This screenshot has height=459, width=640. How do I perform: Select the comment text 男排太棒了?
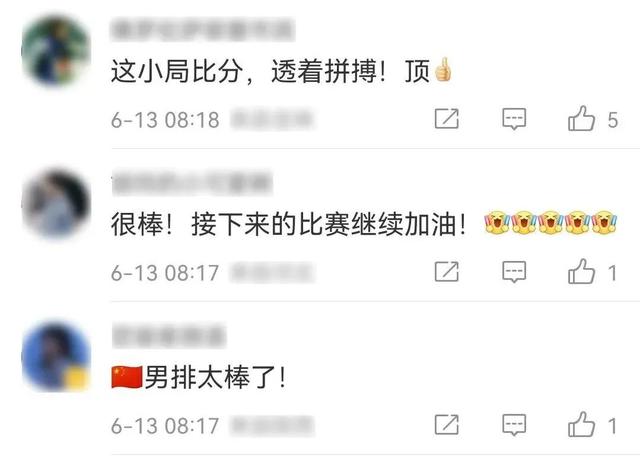point(216,377)
